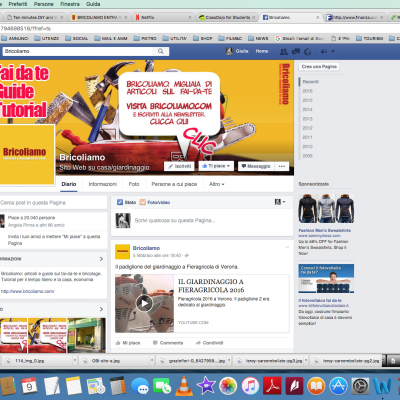Click the user avatar in the post composer
The width and height of the screenshot is (400, 400).
point(123,220)
